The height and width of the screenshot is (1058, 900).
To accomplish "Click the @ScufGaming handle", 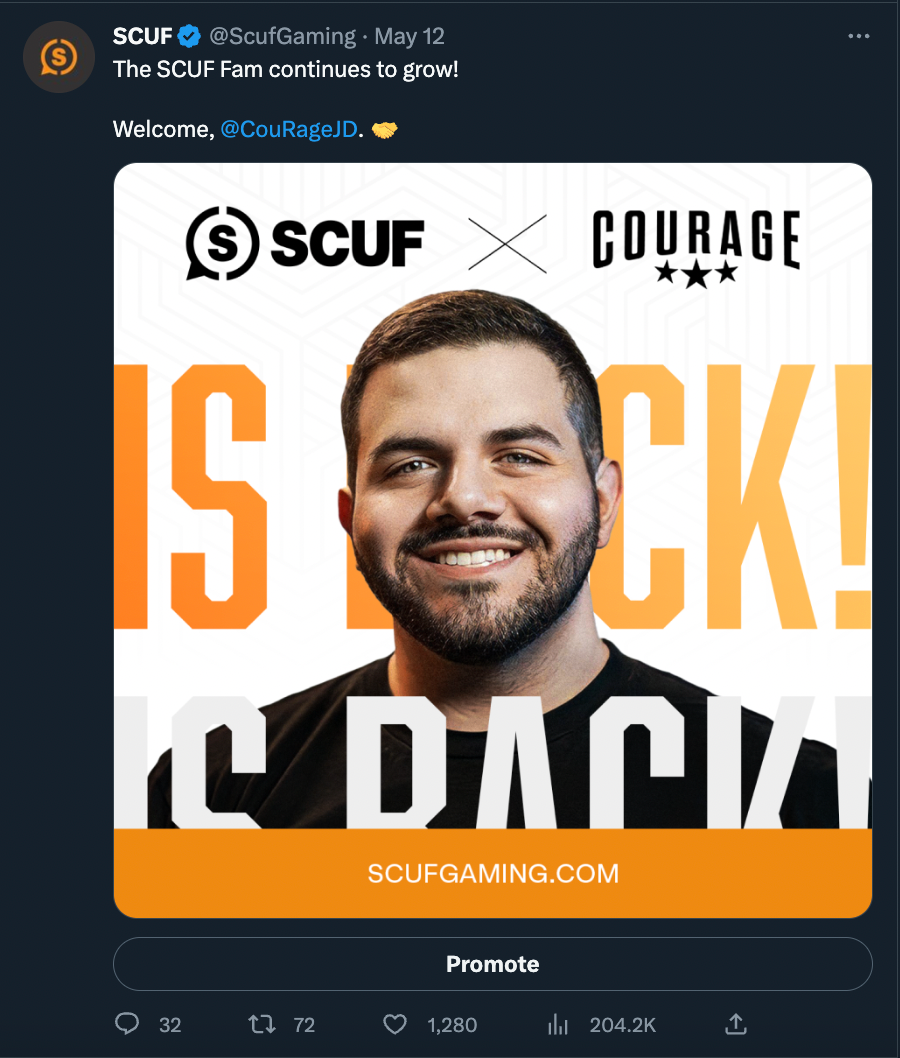I will coord(283,36).
